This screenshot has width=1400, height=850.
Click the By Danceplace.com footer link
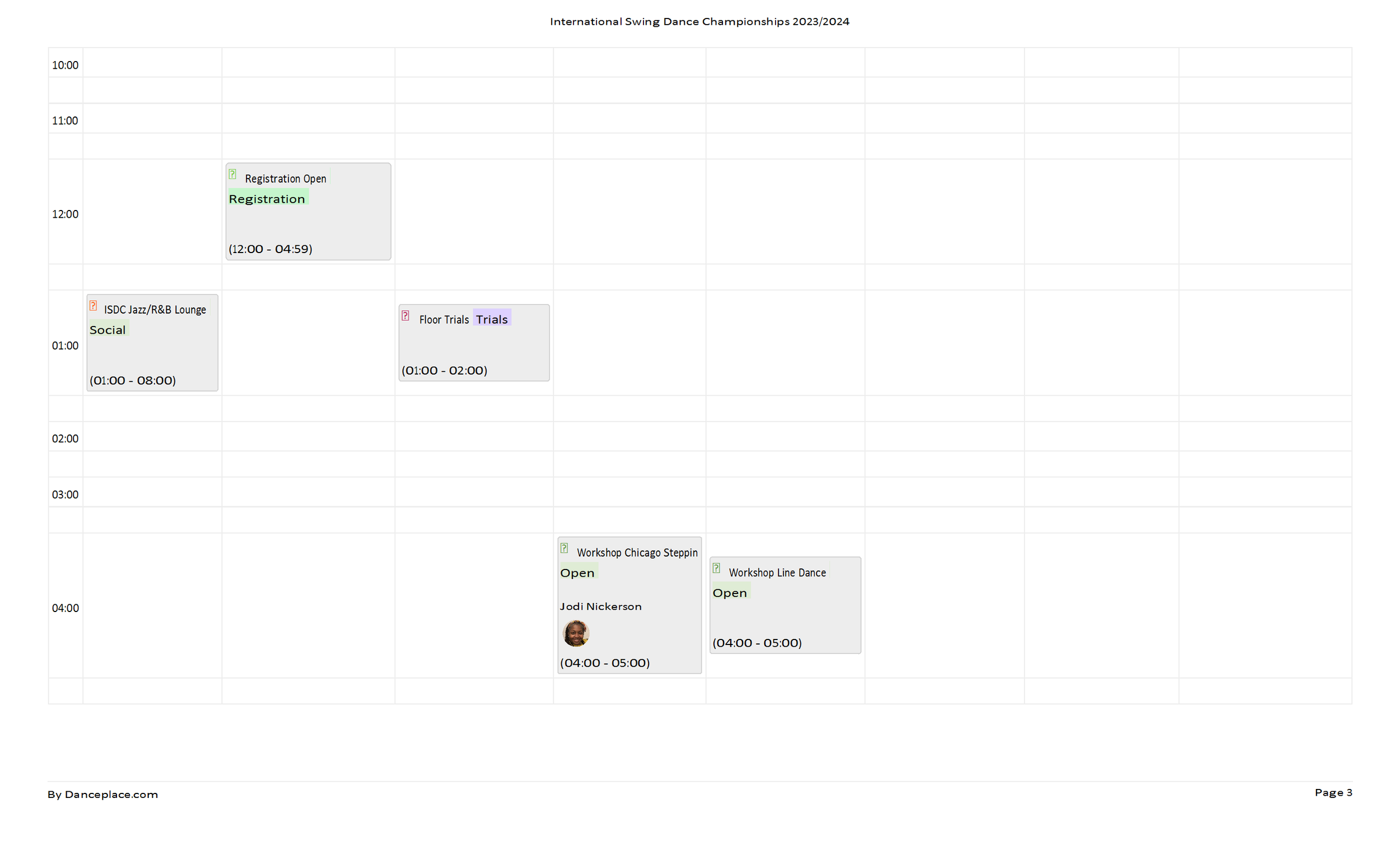coord(103,795)
